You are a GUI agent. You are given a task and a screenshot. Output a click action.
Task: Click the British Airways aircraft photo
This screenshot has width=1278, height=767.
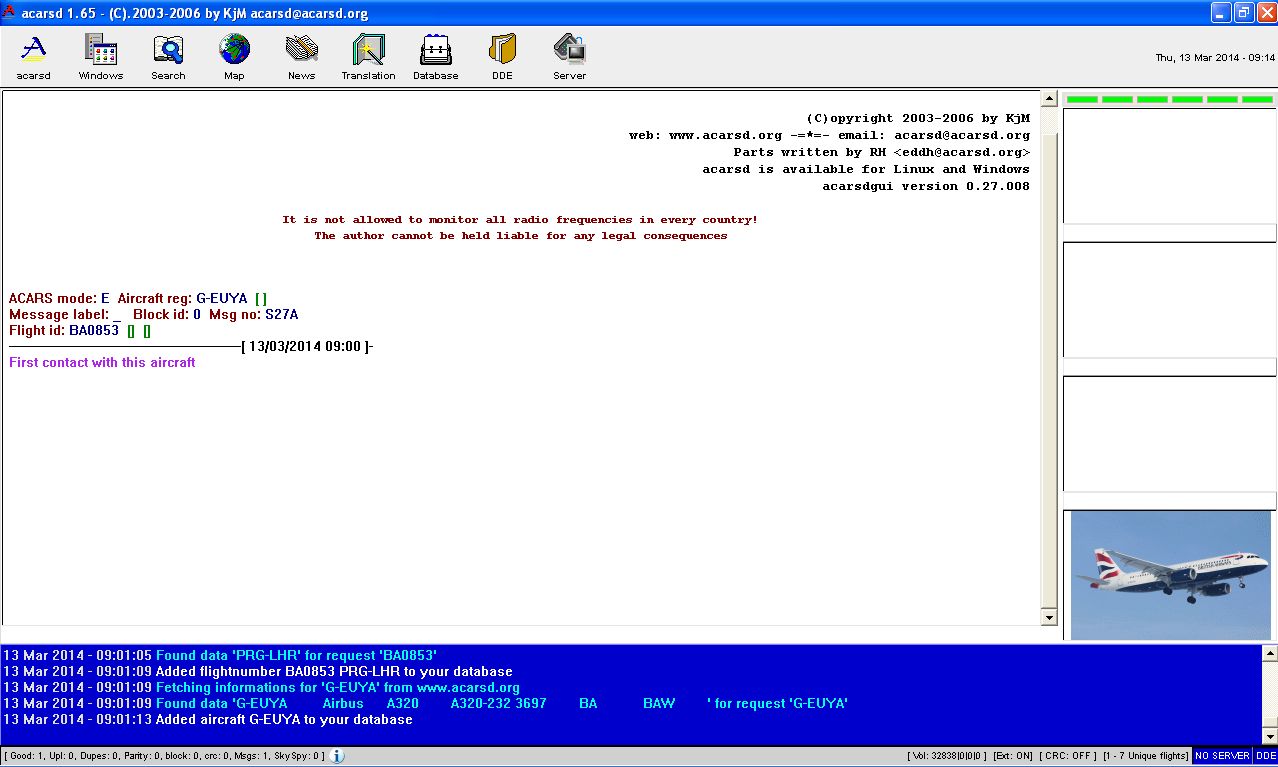point(1170,575)
